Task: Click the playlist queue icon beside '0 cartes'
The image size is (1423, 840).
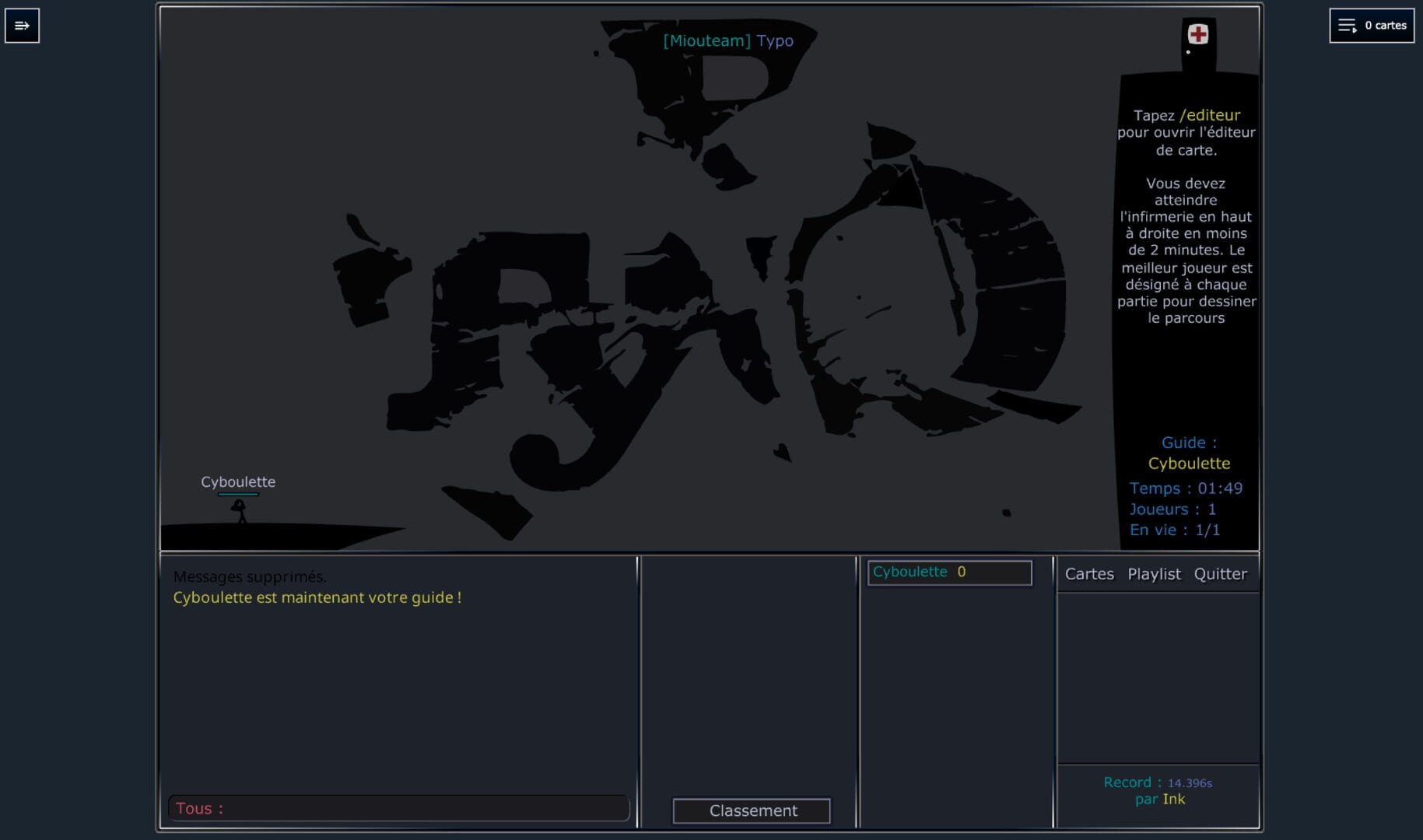Action: point(1347,26)
